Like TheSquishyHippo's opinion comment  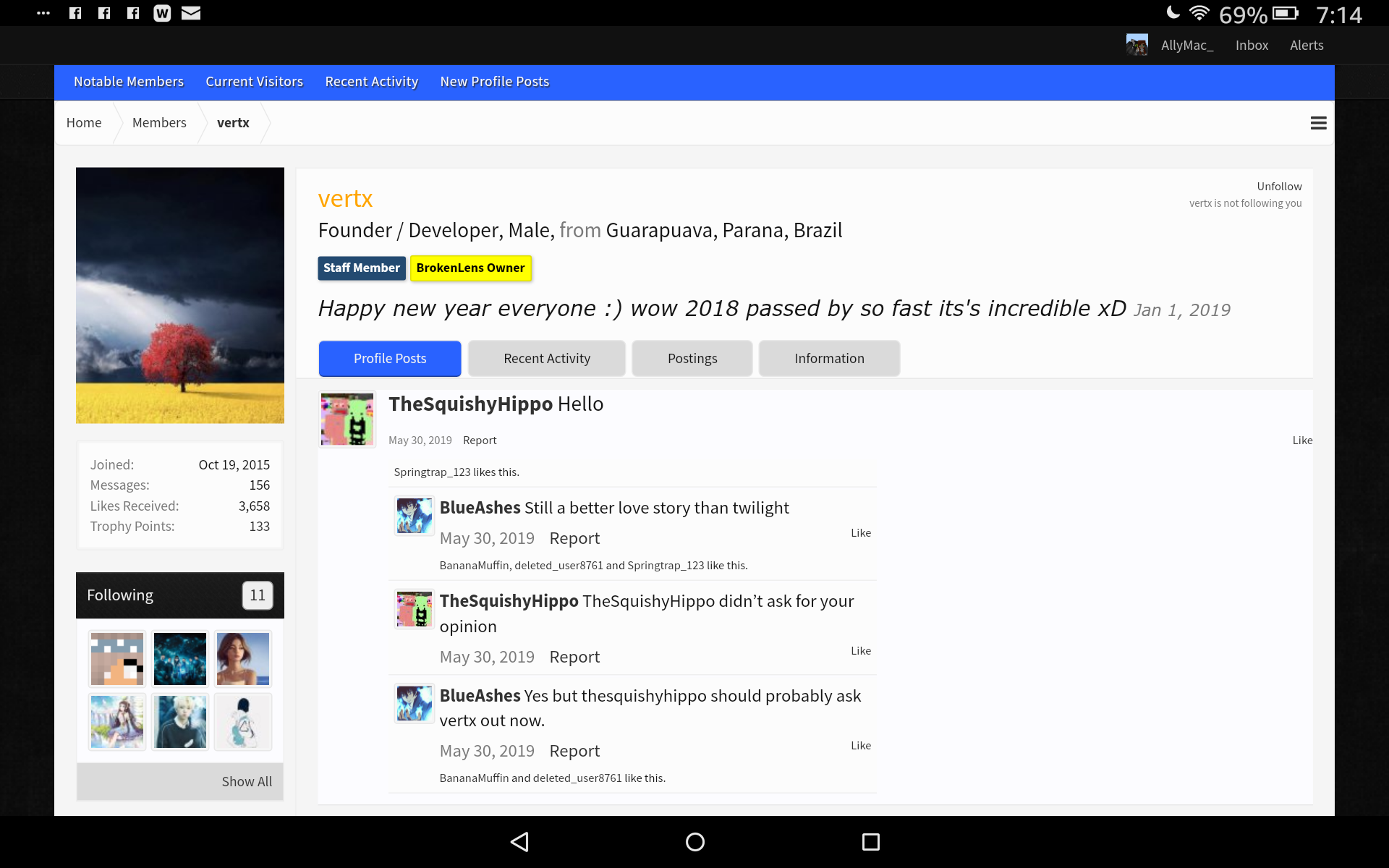click(x=861, y=651)
